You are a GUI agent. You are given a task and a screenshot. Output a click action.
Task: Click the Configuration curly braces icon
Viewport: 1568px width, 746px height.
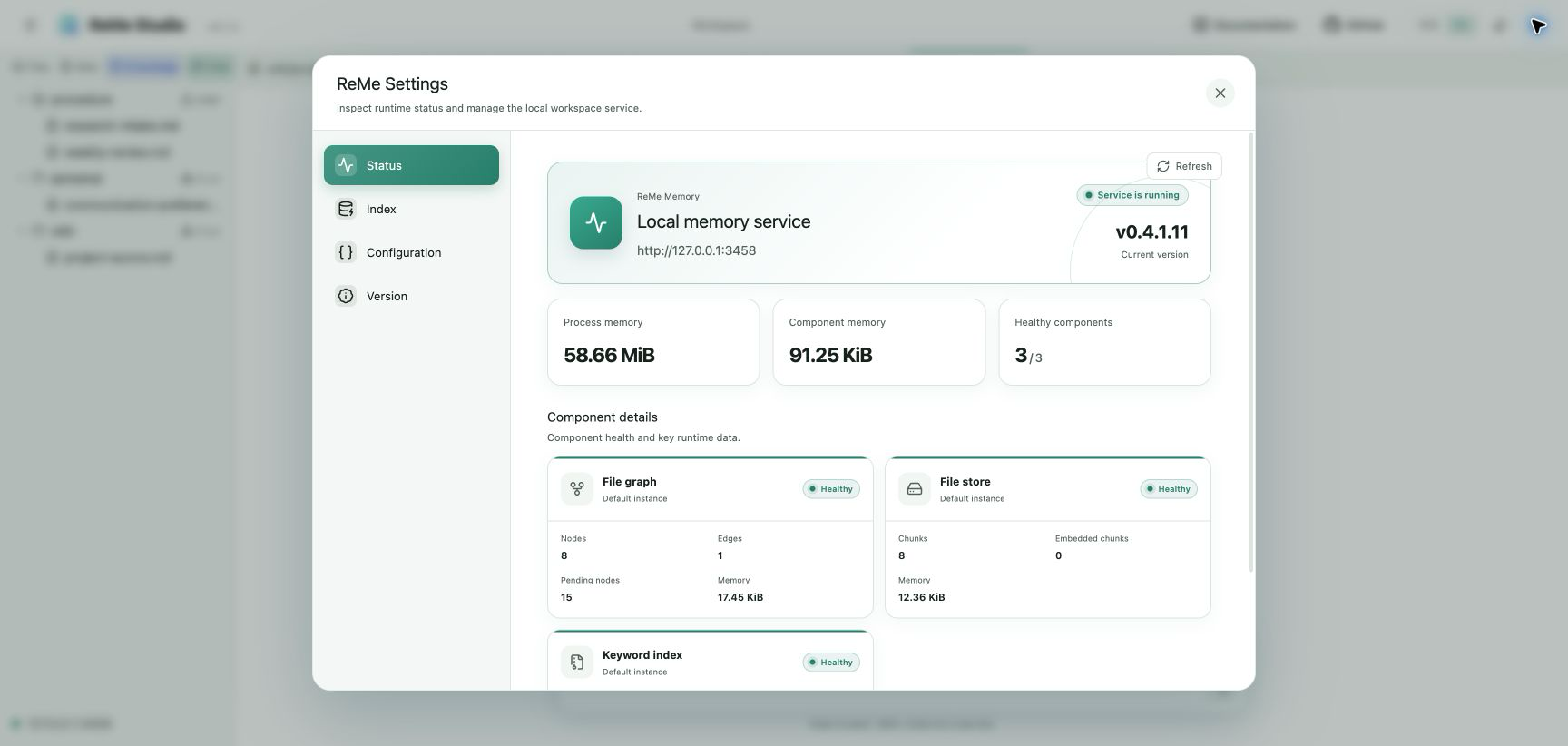pyautogui.click(x=346, y=252)
